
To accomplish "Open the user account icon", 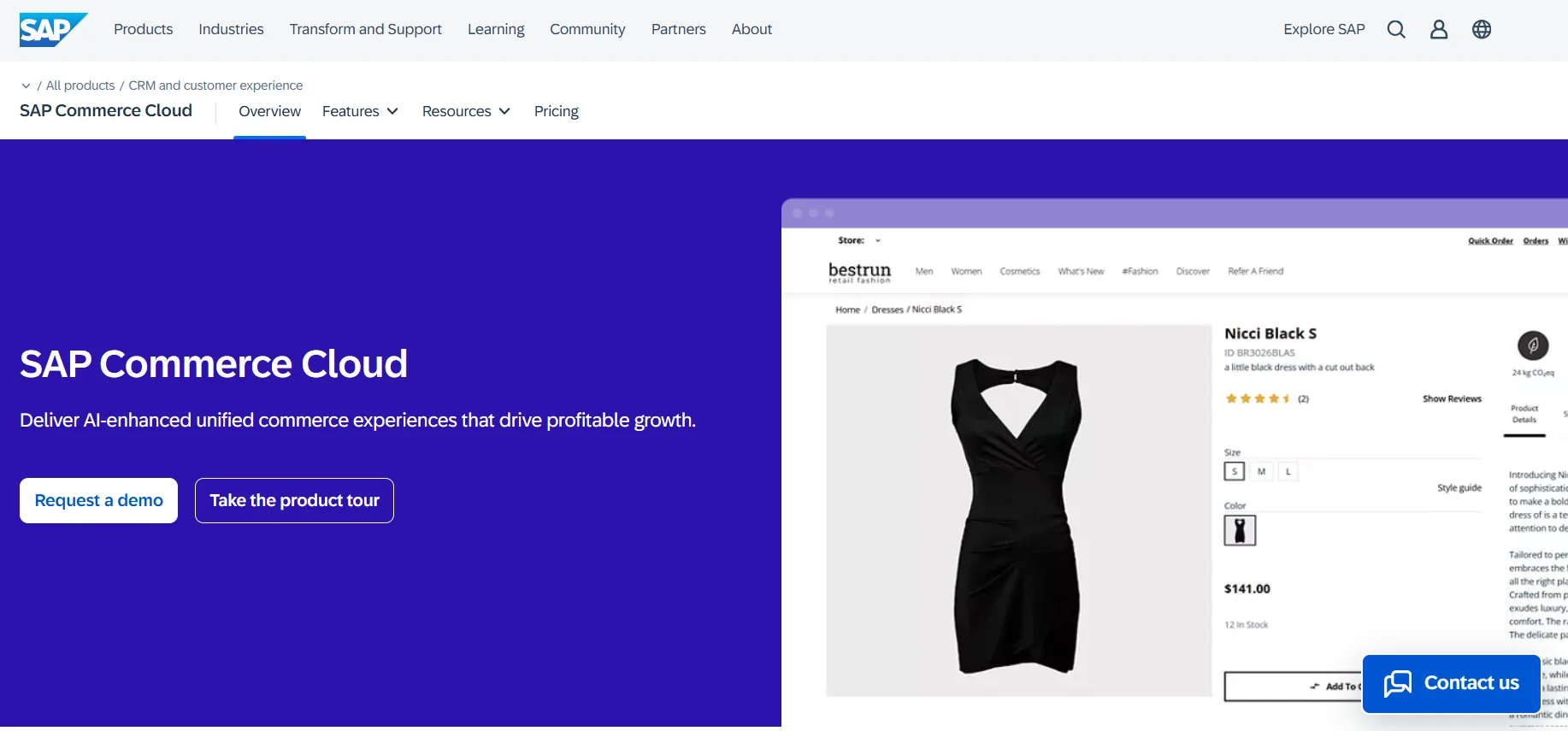I will (x=1439, y=29).
